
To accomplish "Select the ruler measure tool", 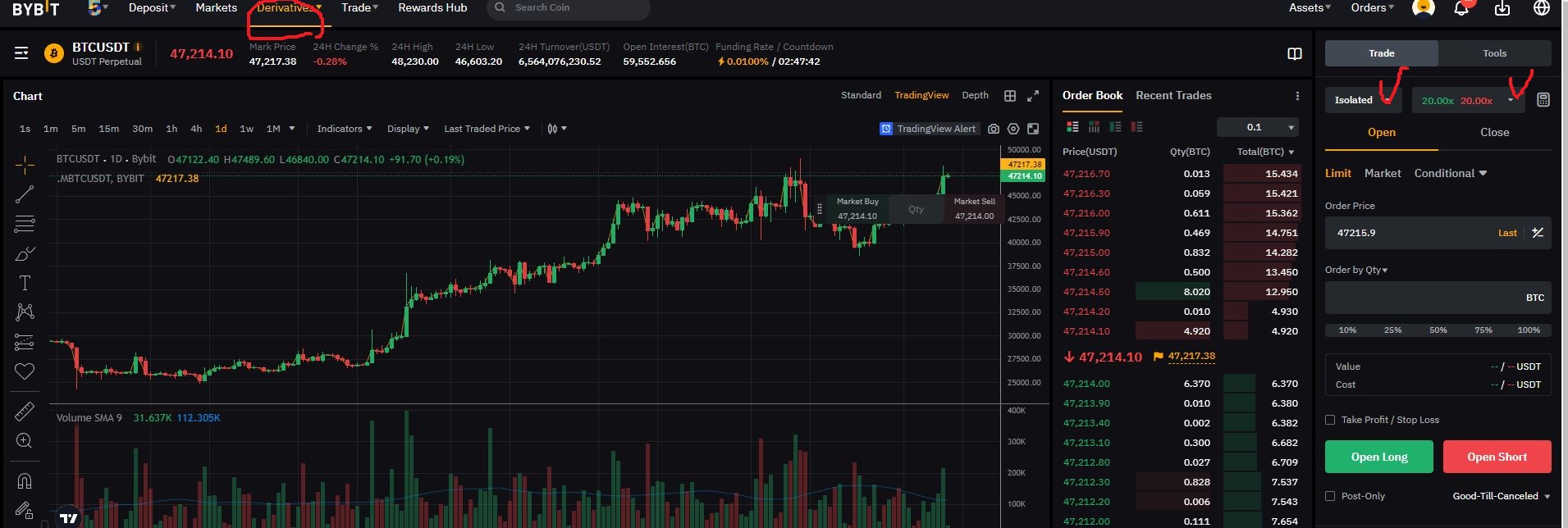I will click(25, 411).
